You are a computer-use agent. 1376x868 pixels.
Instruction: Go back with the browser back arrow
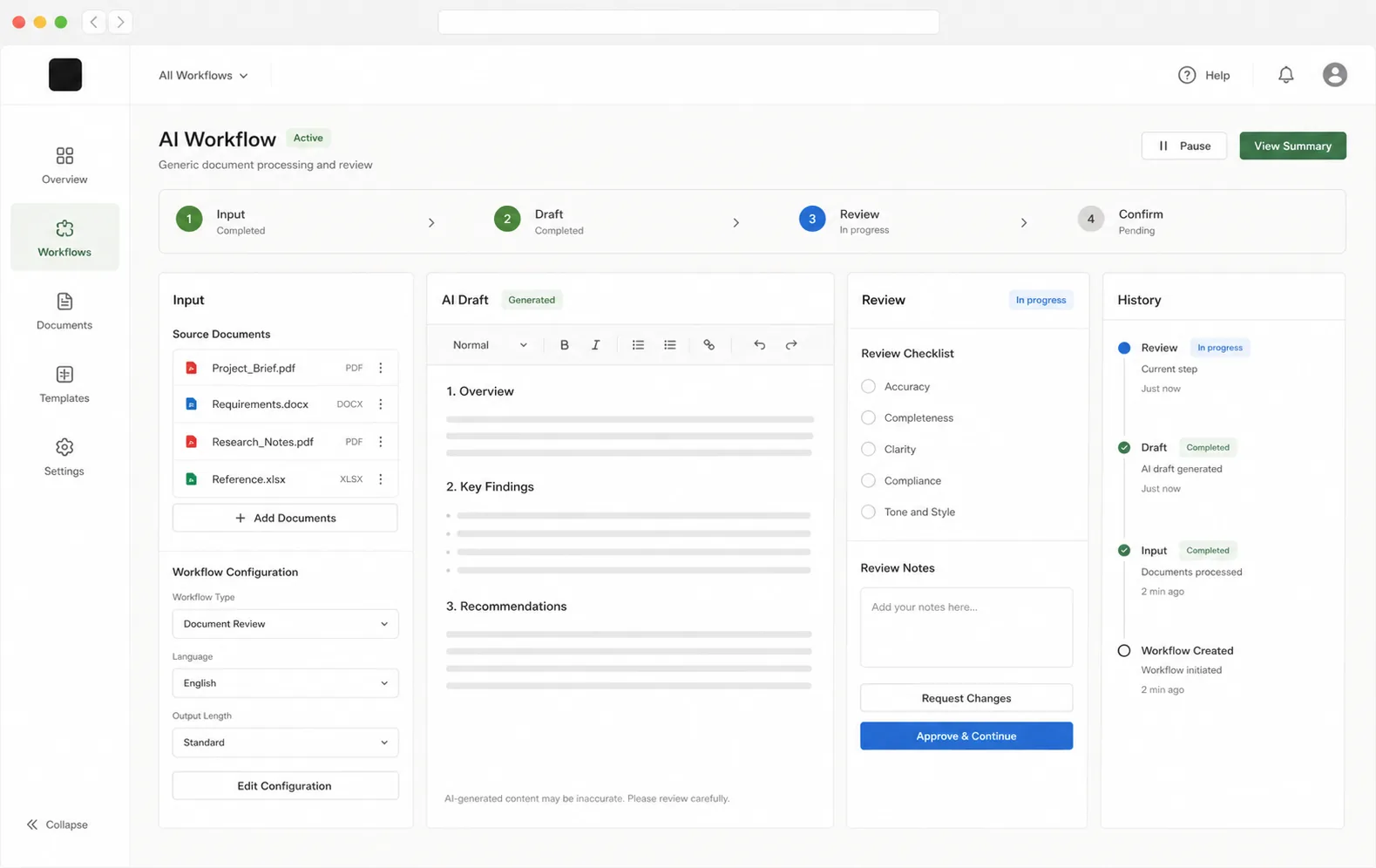coord(94,22)
